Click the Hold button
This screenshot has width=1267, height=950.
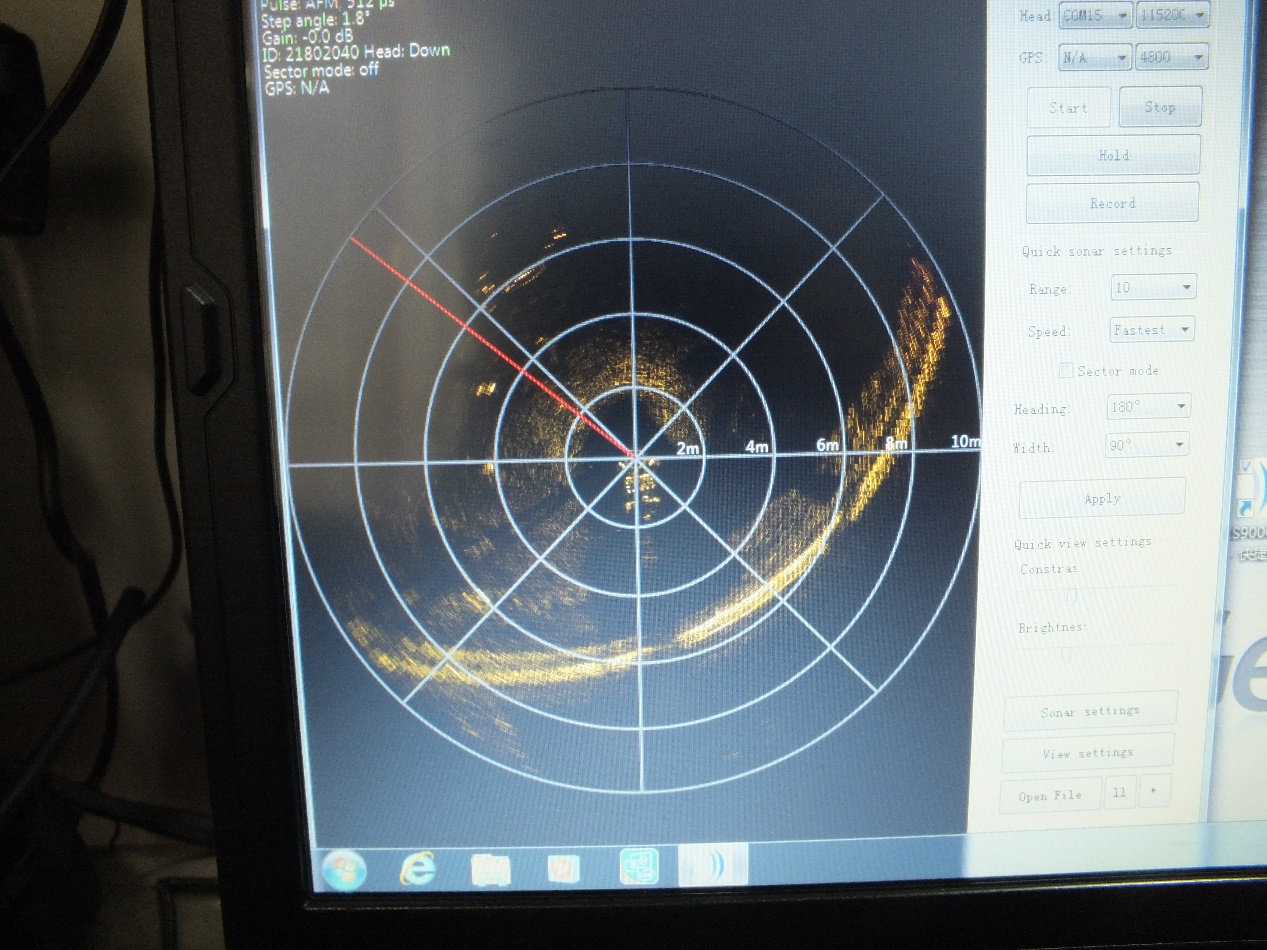(x=1113, y=155)
